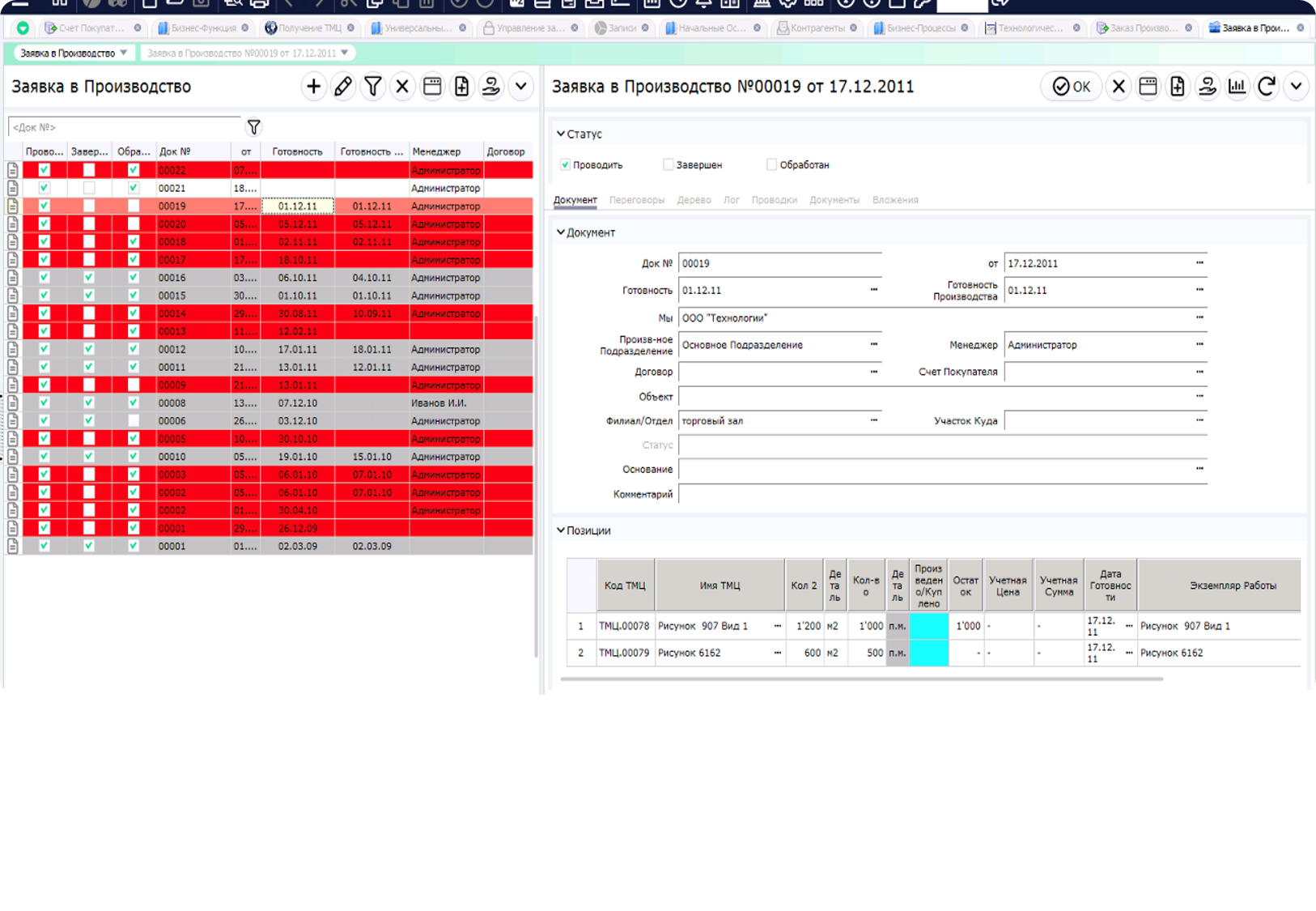Click the pencil edit icon in list toolbar
Screen dimensions: 1316x911
click(343, 87)
